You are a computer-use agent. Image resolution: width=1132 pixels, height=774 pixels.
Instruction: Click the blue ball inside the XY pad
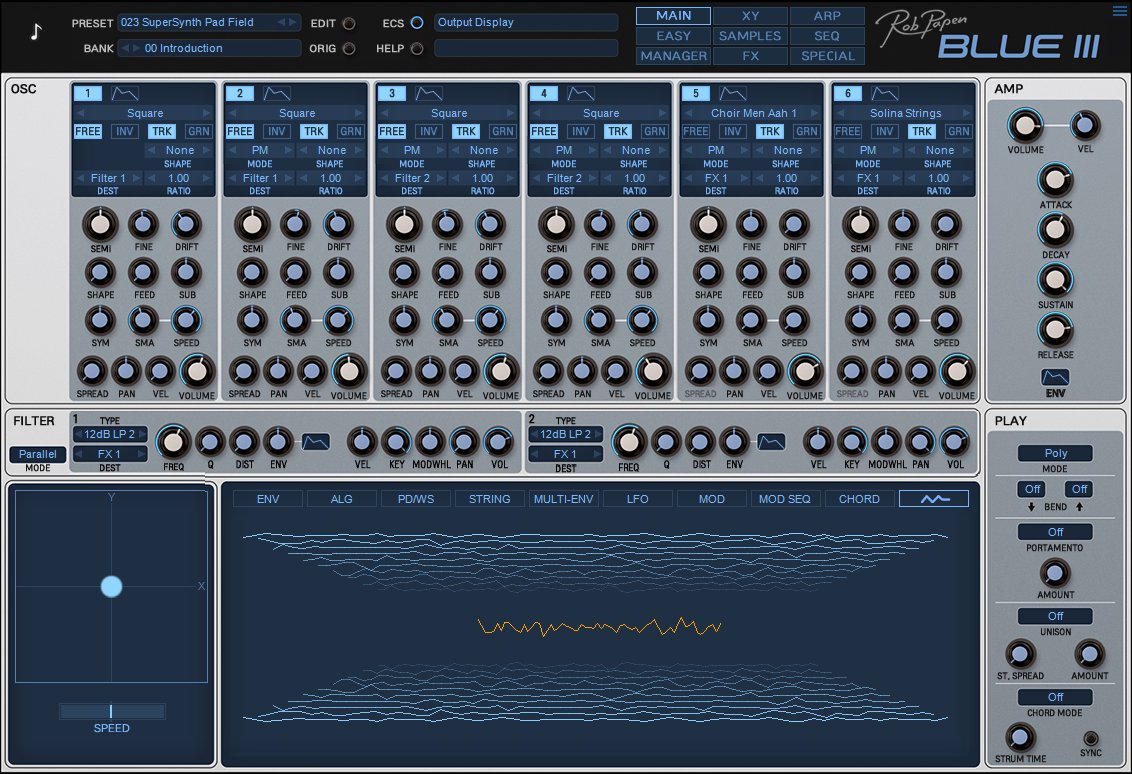point(111,587)
